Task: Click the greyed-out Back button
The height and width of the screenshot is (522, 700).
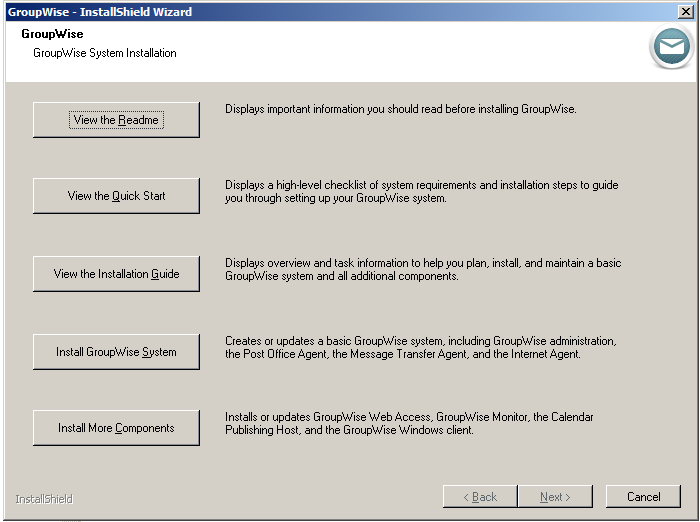Action: 479,497
